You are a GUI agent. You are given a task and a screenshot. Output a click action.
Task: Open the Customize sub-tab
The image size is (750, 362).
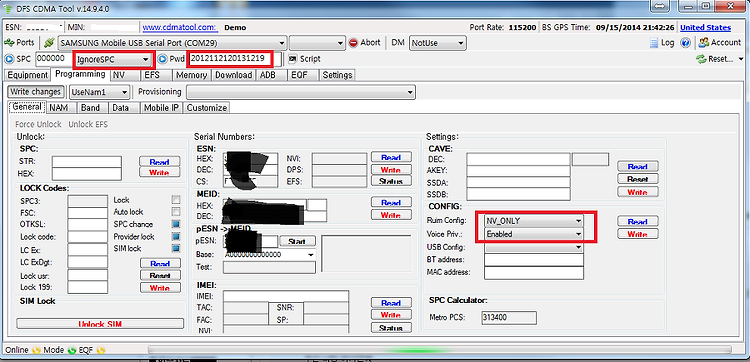tap(207, 108)
